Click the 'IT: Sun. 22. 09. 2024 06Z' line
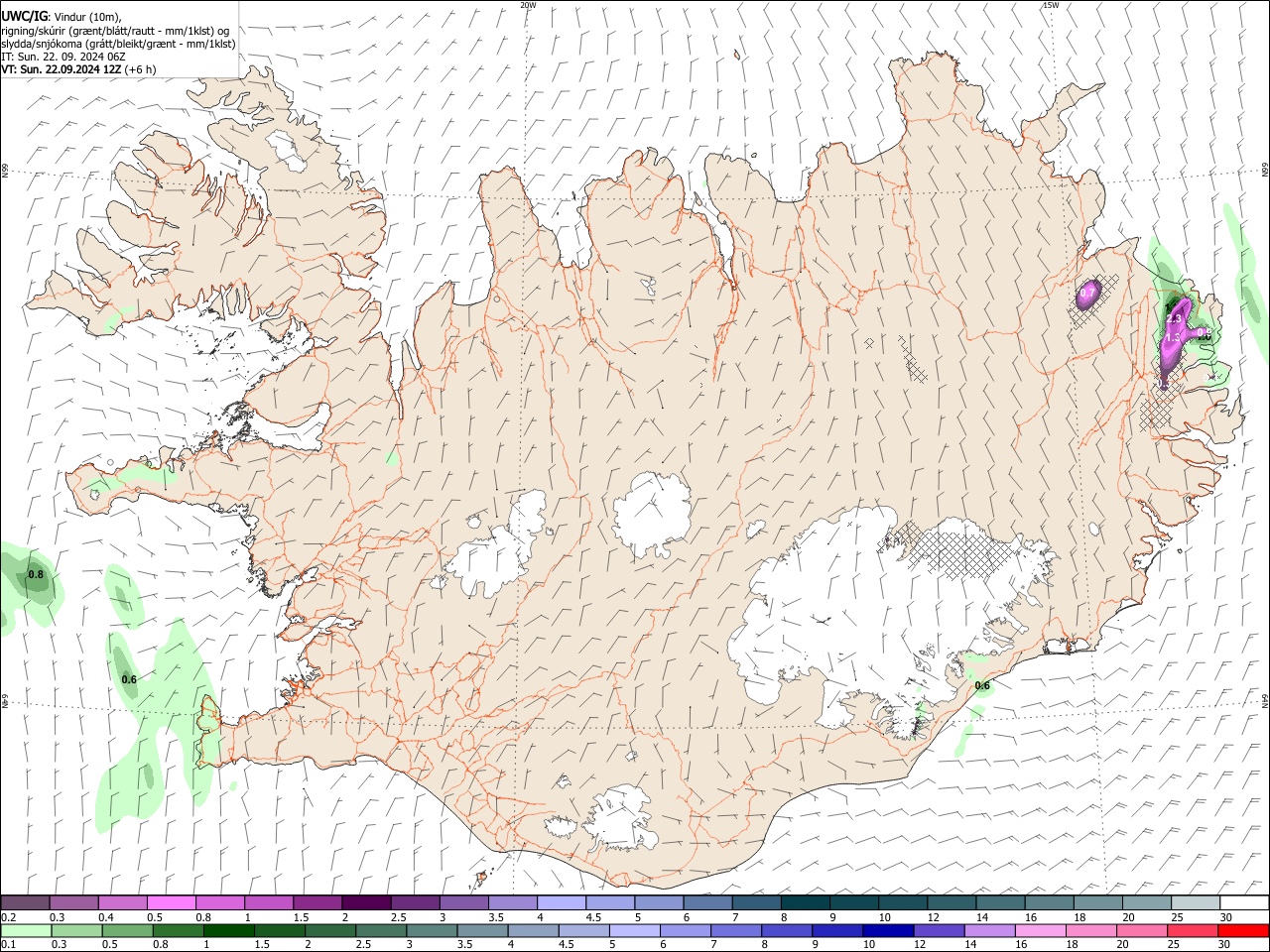The width and height of the screenshot is (1270, 952). click(x=63, y=57)
